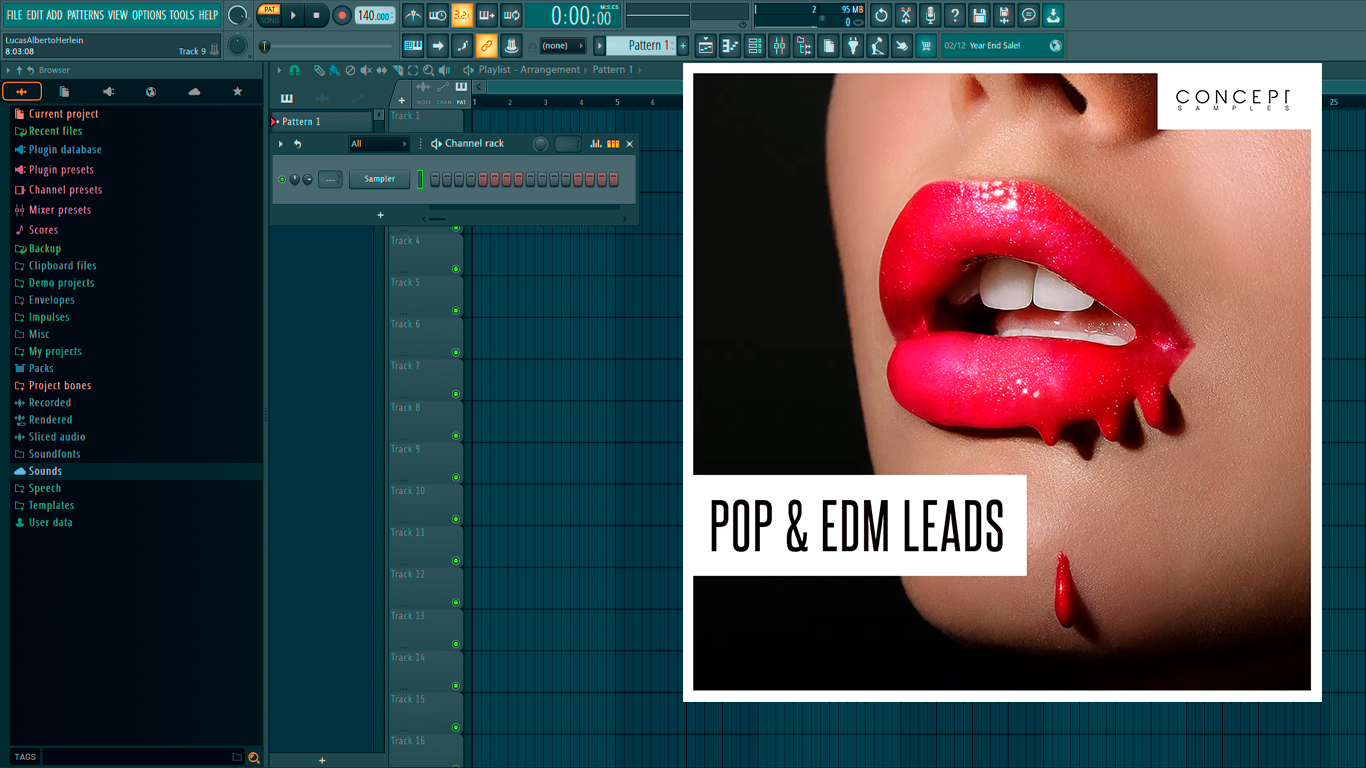This screenshot has width=1366, height=768.
Task: Select the browser All (waveform) tab
Action: (22, 91)
